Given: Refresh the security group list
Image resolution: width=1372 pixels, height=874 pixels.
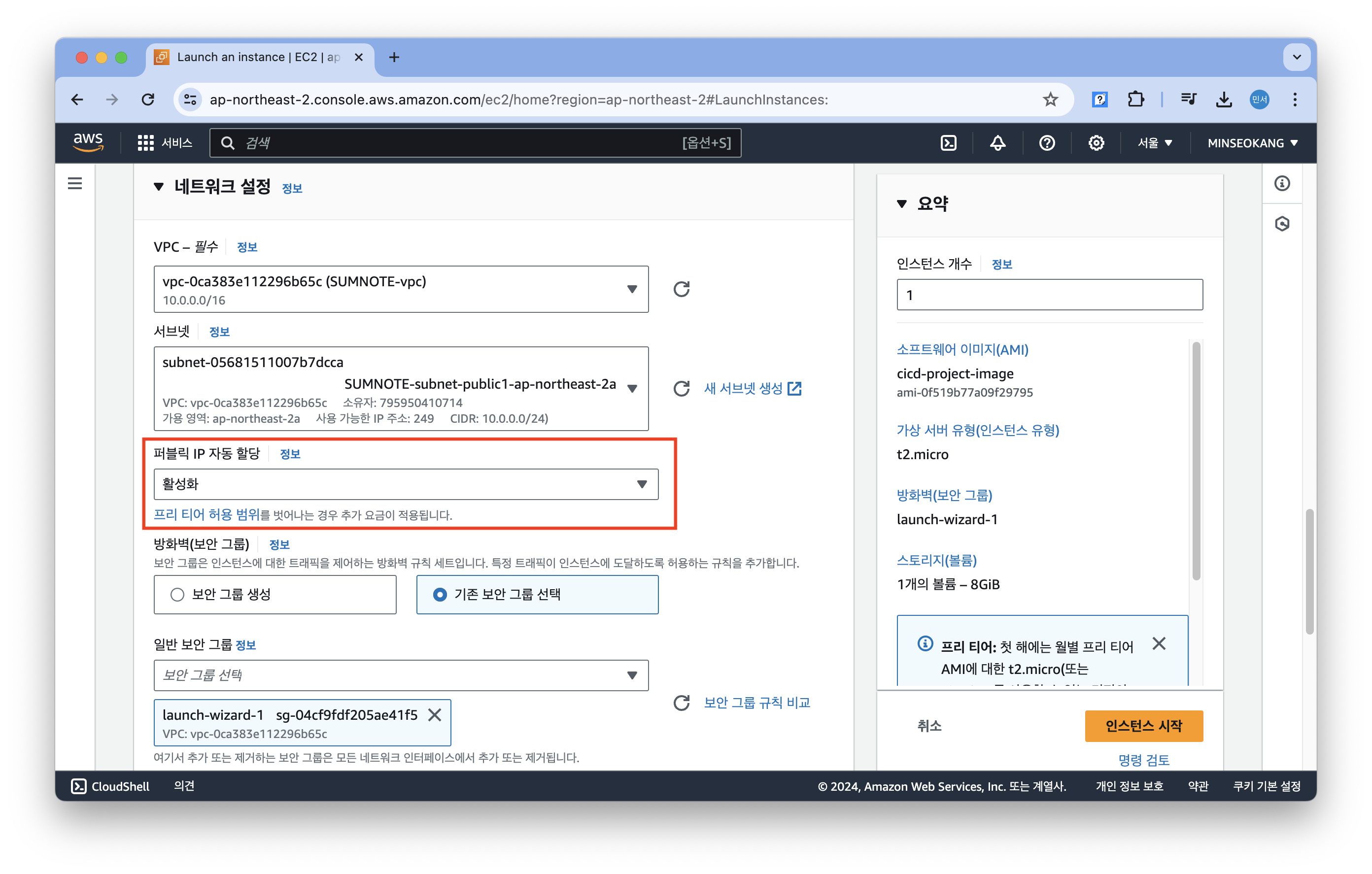Looking at the screenshot, I should point(682,703).
